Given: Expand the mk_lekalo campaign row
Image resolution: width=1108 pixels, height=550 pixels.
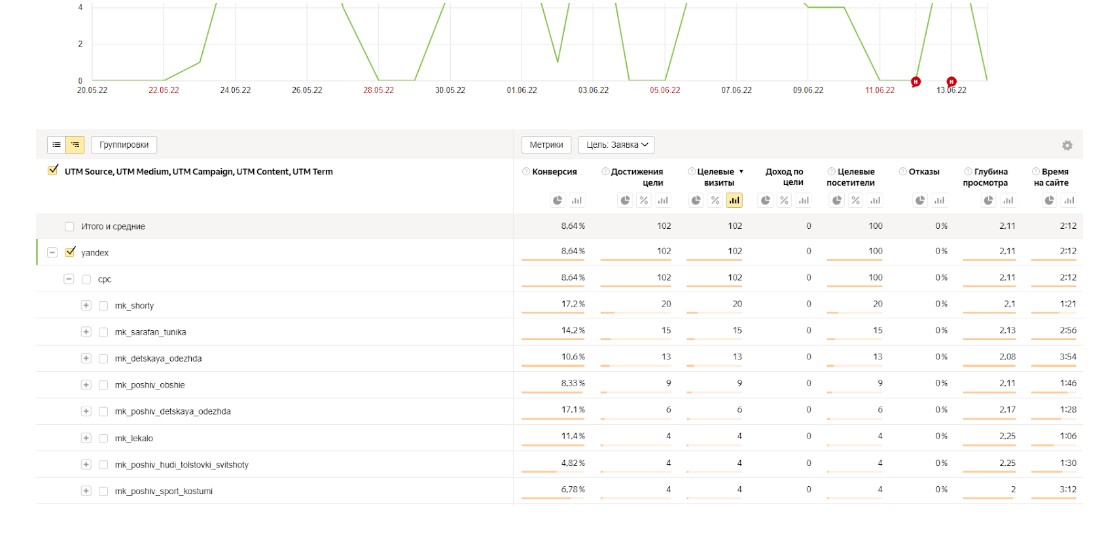Looking at the screenshot, I should click(86, 438).
